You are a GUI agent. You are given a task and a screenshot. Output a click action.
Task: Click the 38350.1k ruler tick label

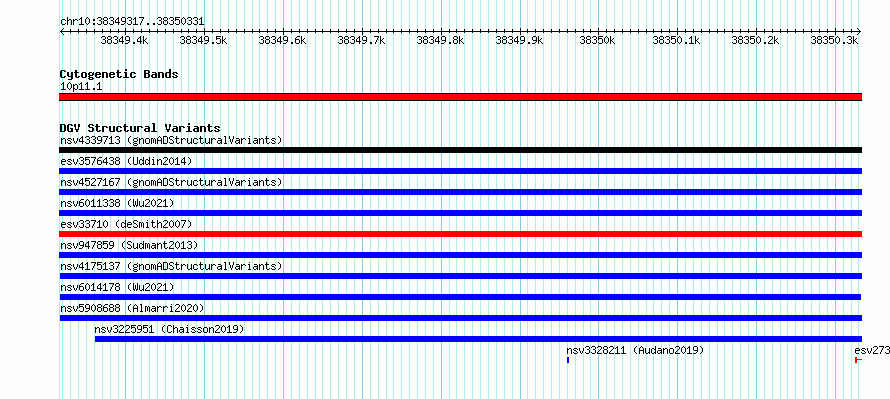tap(677, 40)
